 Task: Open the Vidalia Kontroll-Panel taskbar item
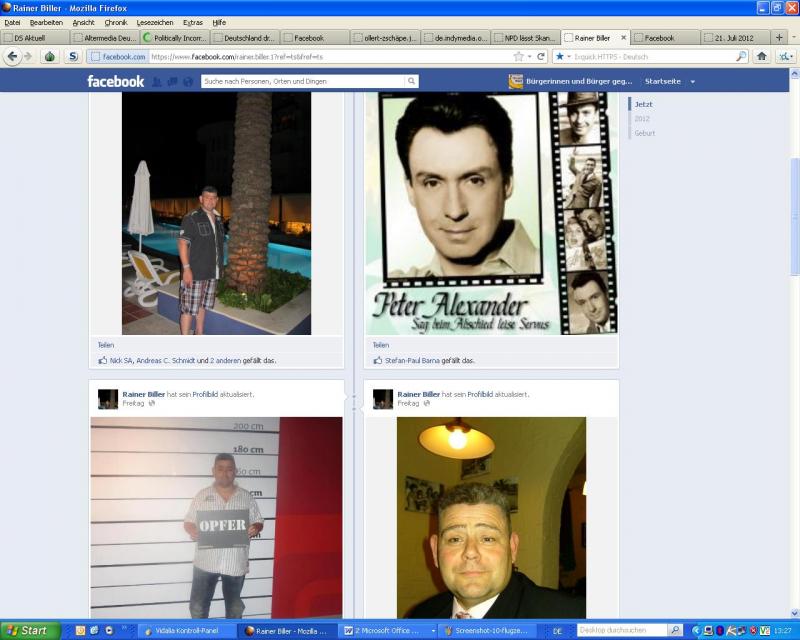(187, 631)
